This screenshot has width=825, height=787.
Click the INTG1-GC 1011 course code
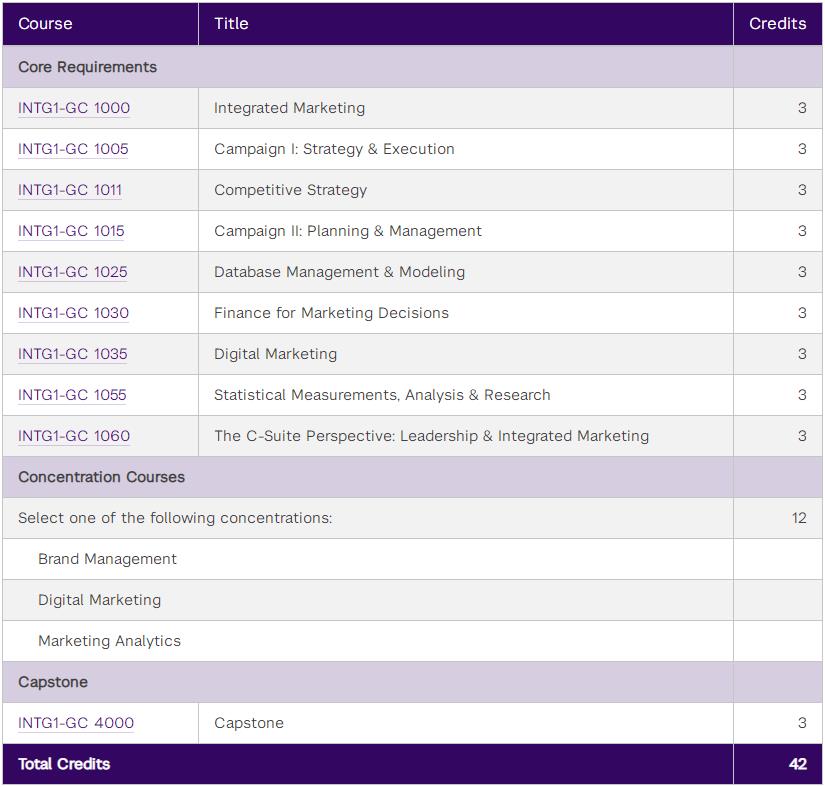70,190
